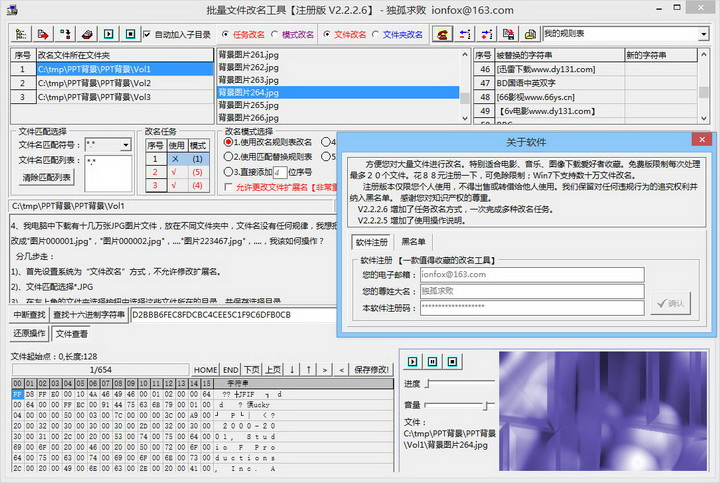Select option 3.直接添加 位序号
Viewport: 720px width, 483px height.
228,172
